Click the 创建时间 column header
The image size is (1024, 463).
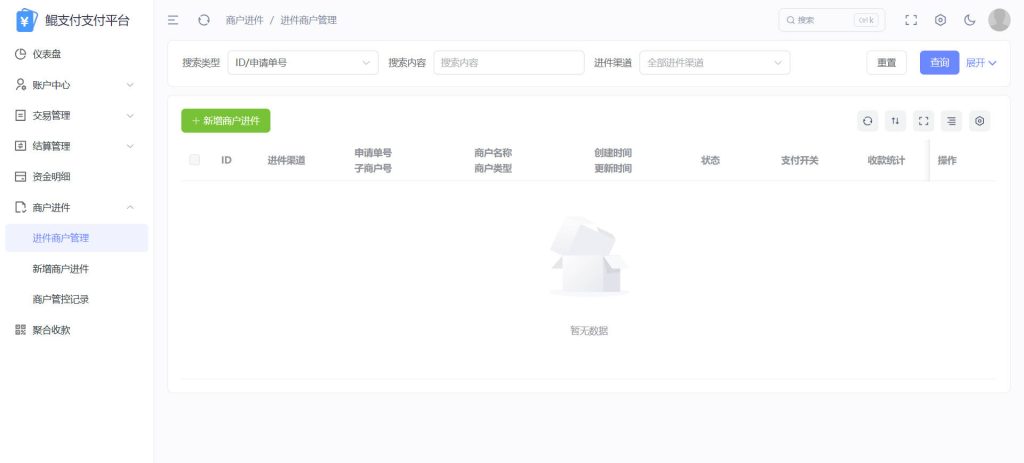click(613, 152)
